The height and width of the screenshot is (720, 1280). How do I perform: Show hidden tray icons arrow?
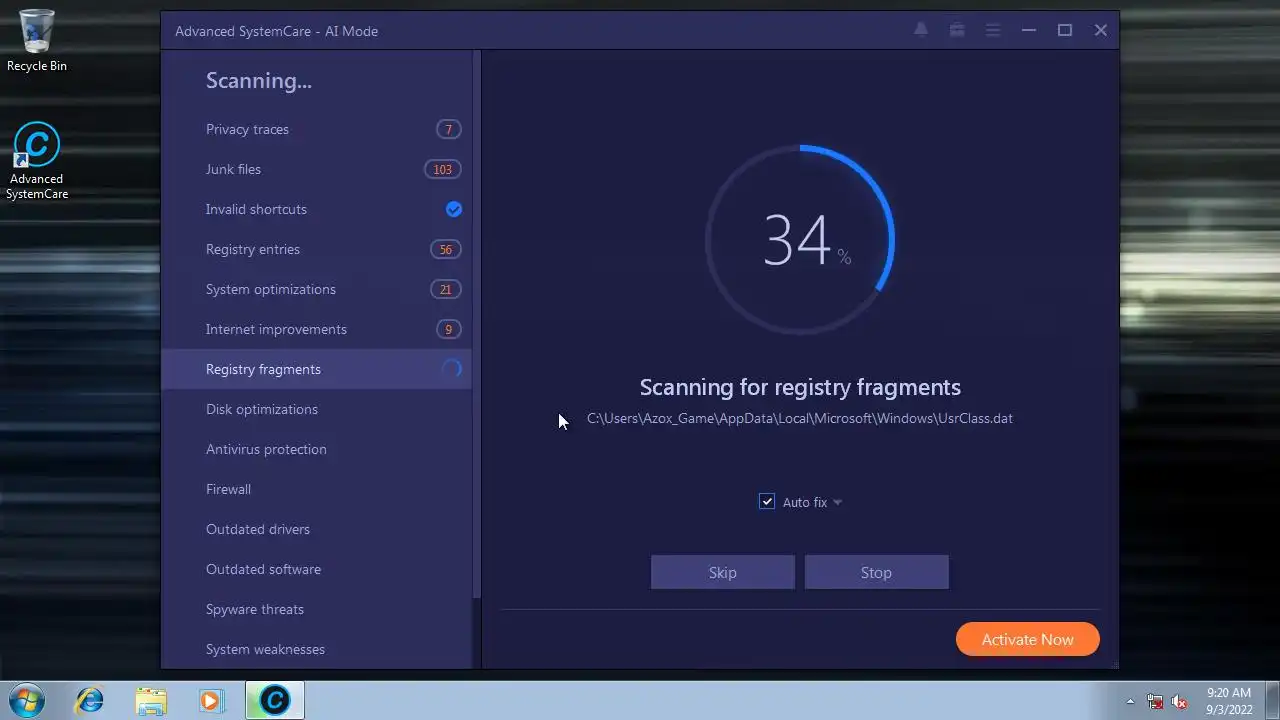point(1130,701)
